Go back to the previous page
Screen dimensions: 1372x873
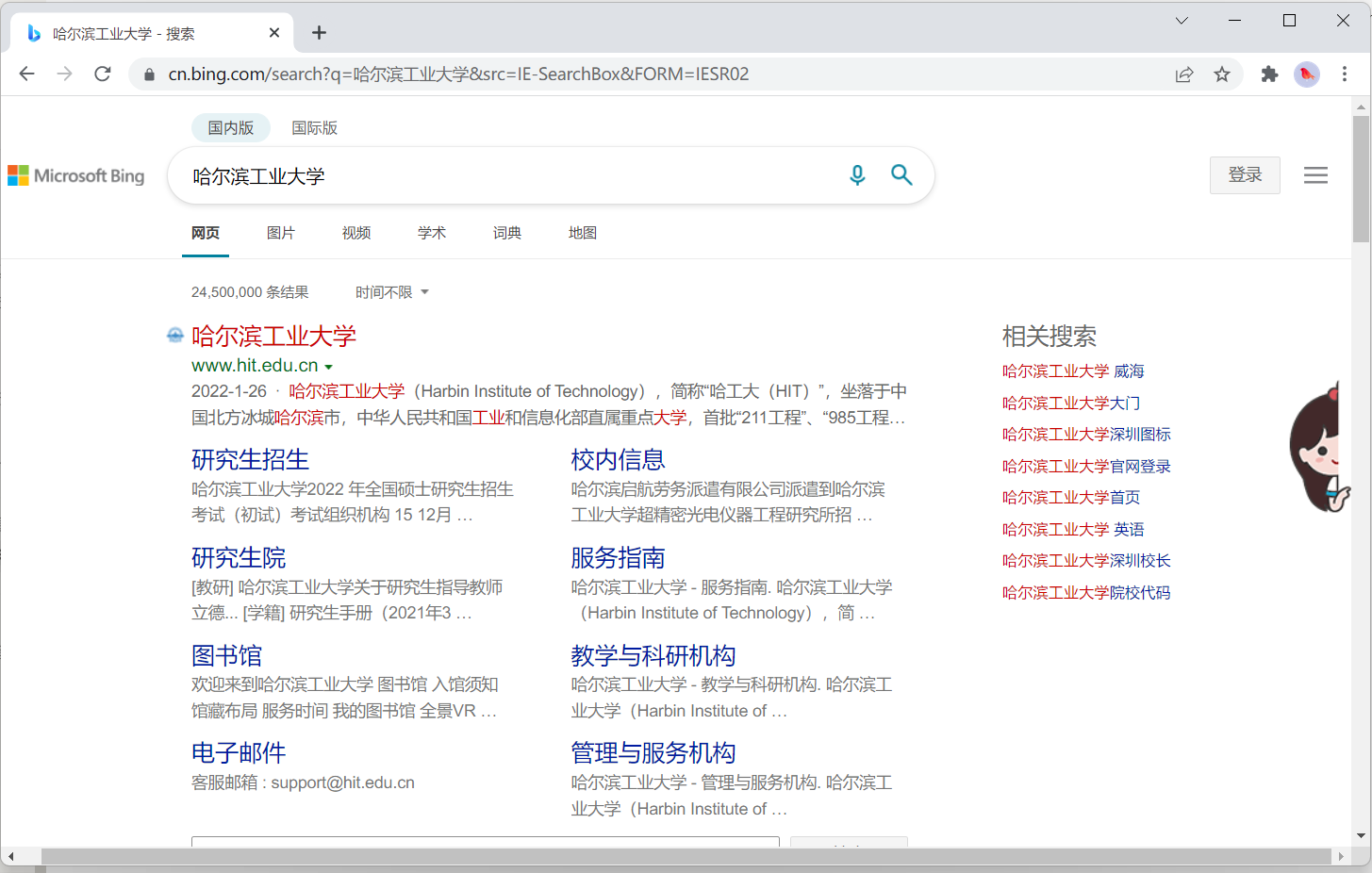point(26,74)
